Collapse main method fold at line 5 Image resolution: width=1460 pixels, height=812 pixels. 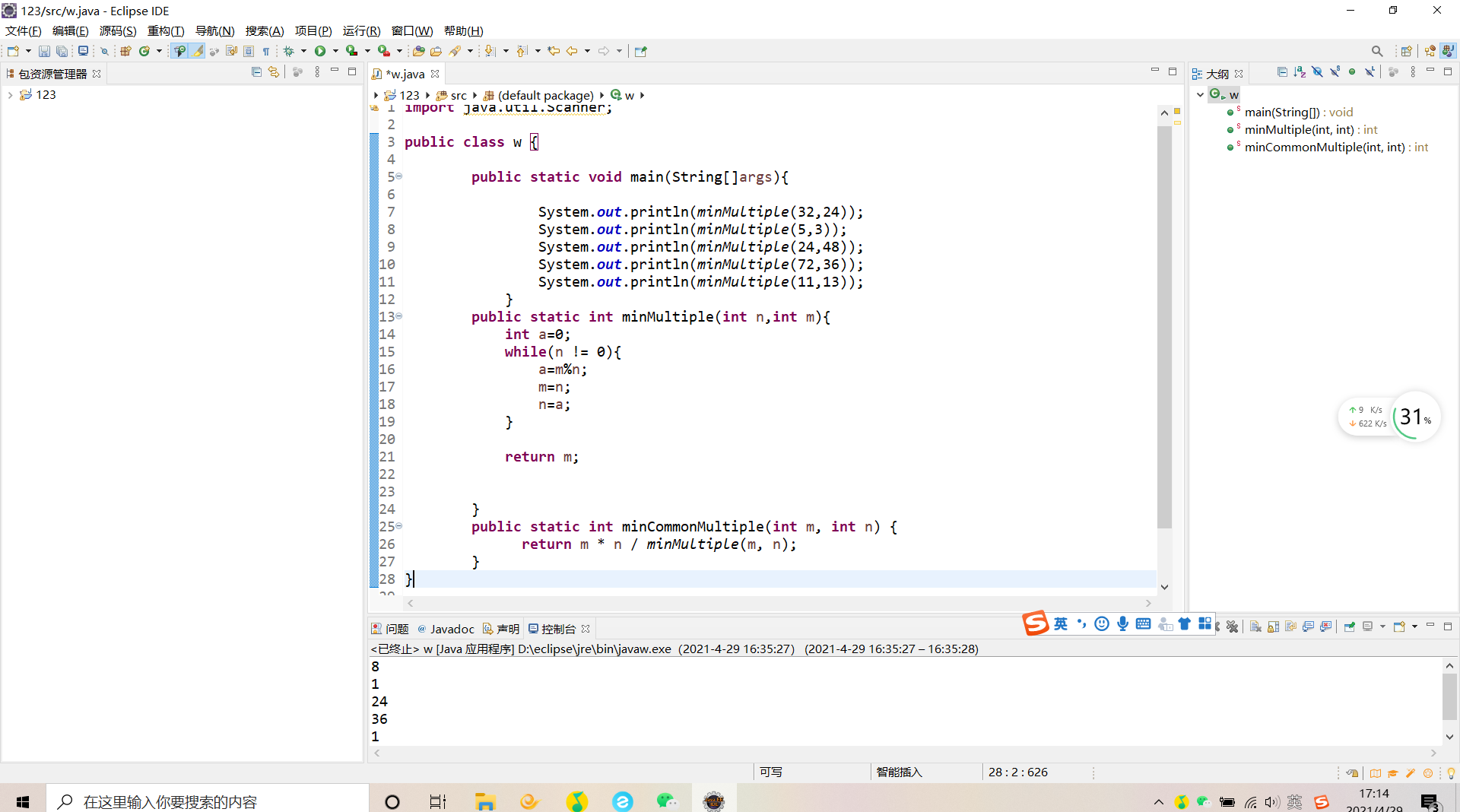coord(398,176)
